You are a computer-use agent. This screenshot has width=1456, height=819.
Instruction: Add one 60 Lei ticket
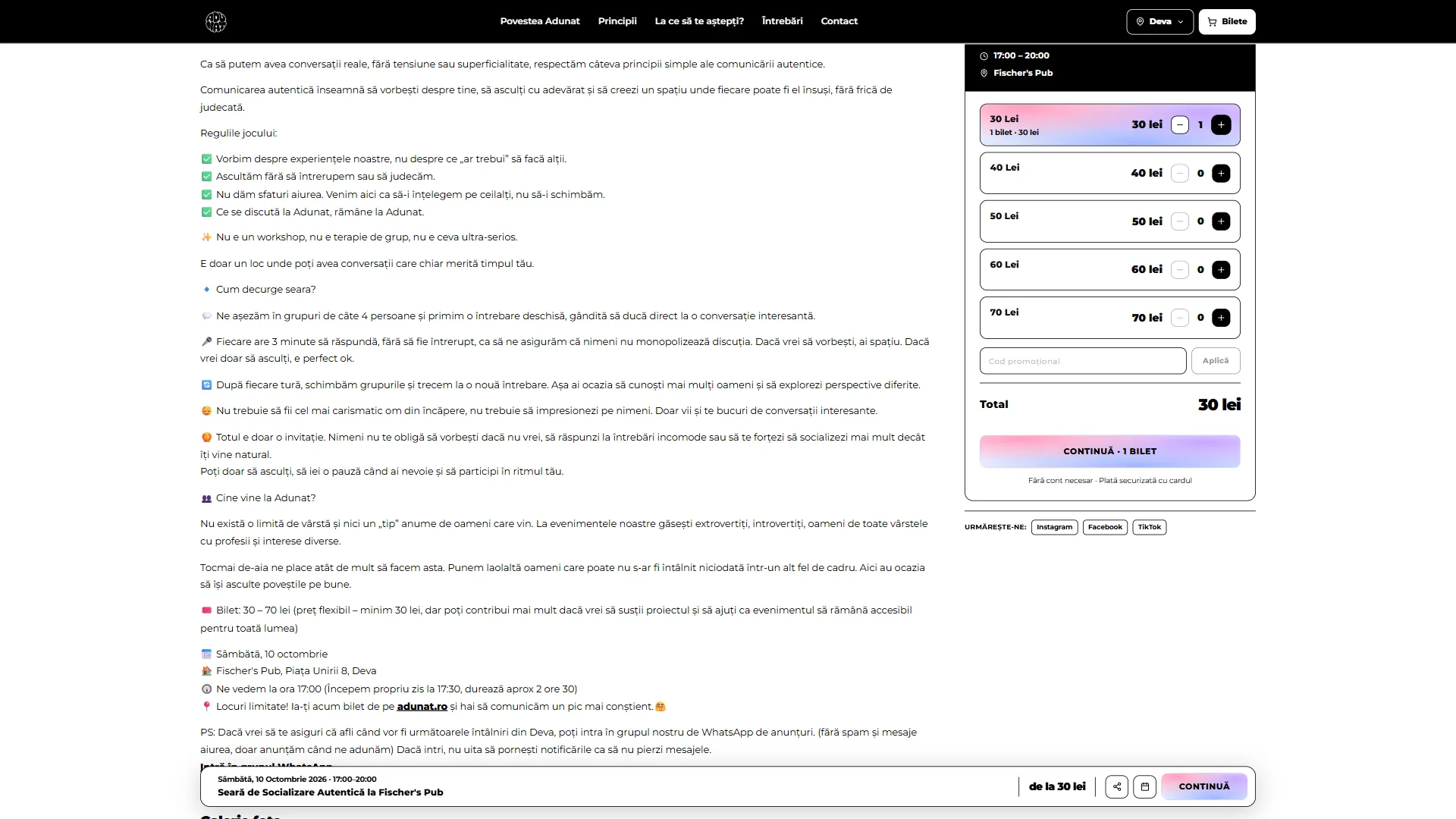click(x=1221, y=269)
